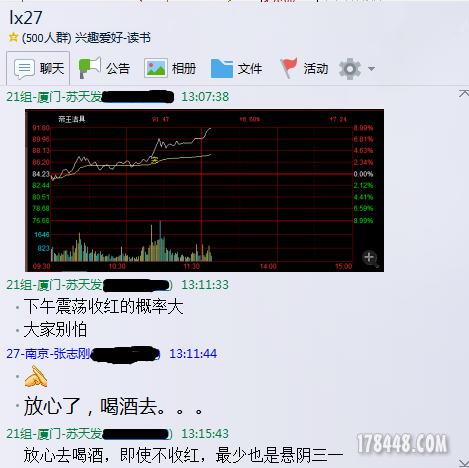The width and height of the screenshot is (469, 468).
Task: Click the chat bubble icon
Action: point(24,69)
